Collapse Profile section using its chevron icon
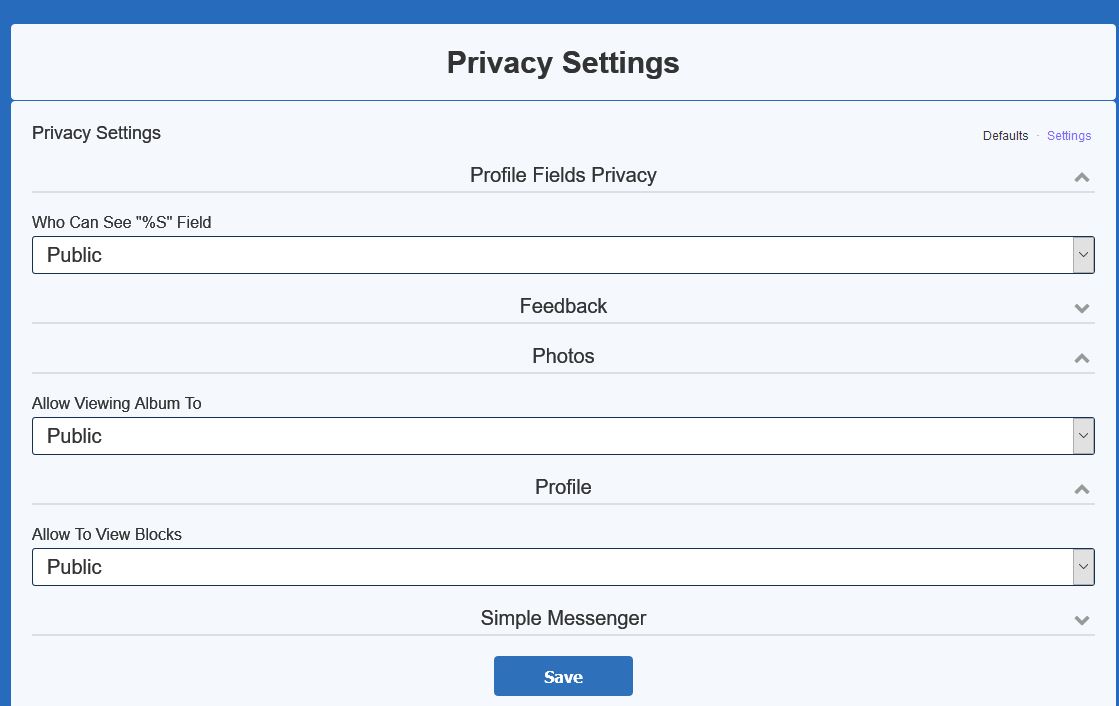 pos(1081,489)
